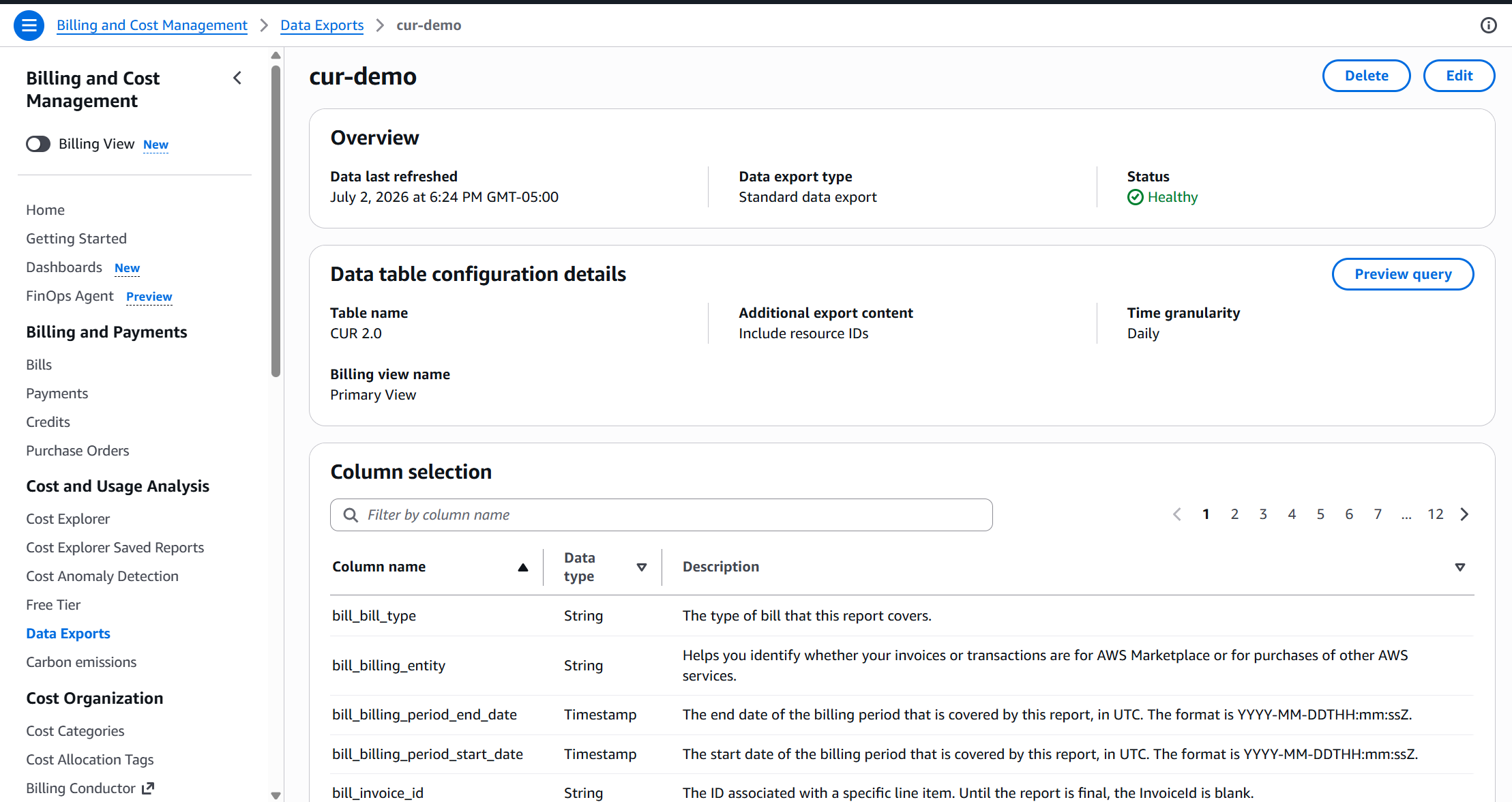Click the sidebar scroll up arrow
The width and height of the screenshot is (1512, 802).
[276, 55]
